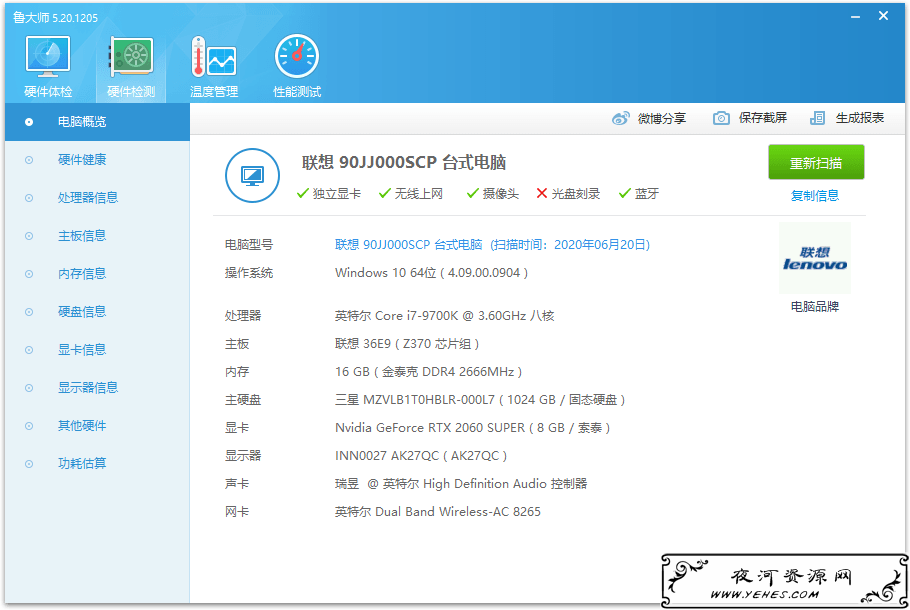Click the 微博分享 text label
Viewport: 910px width, 610px height.
pos(662,118)
